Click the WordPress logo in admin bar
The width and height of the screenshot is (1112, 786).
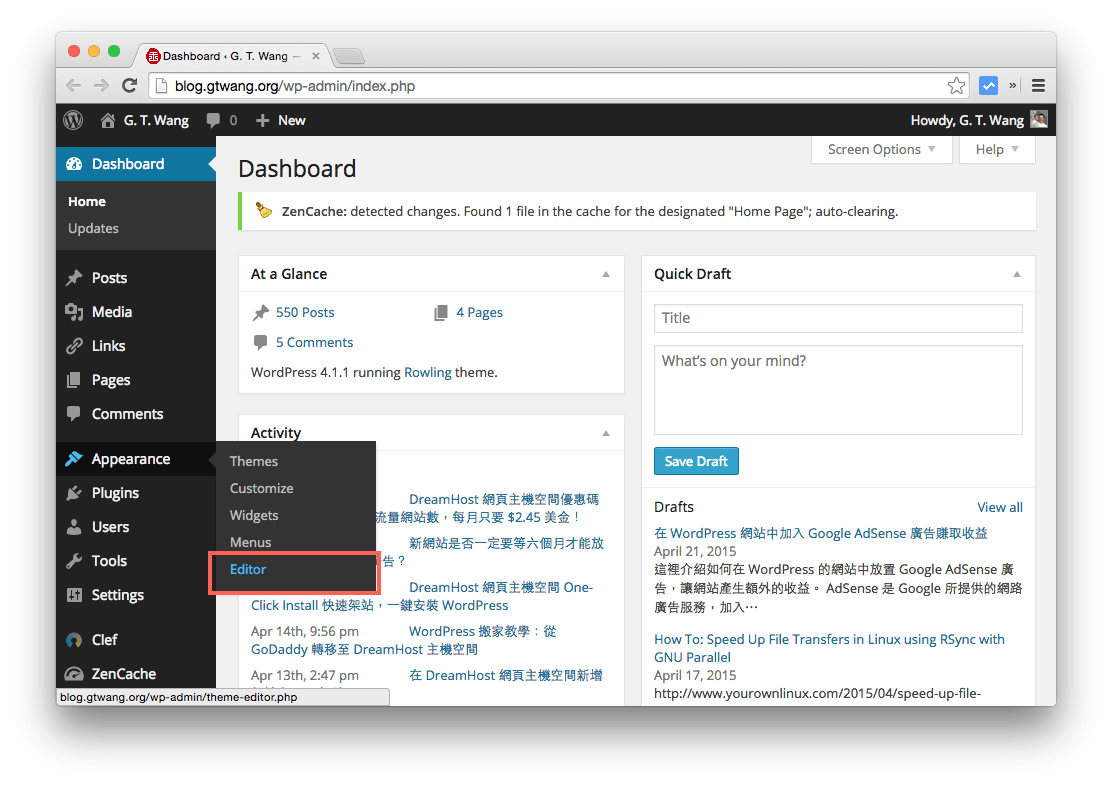point(72,120)
